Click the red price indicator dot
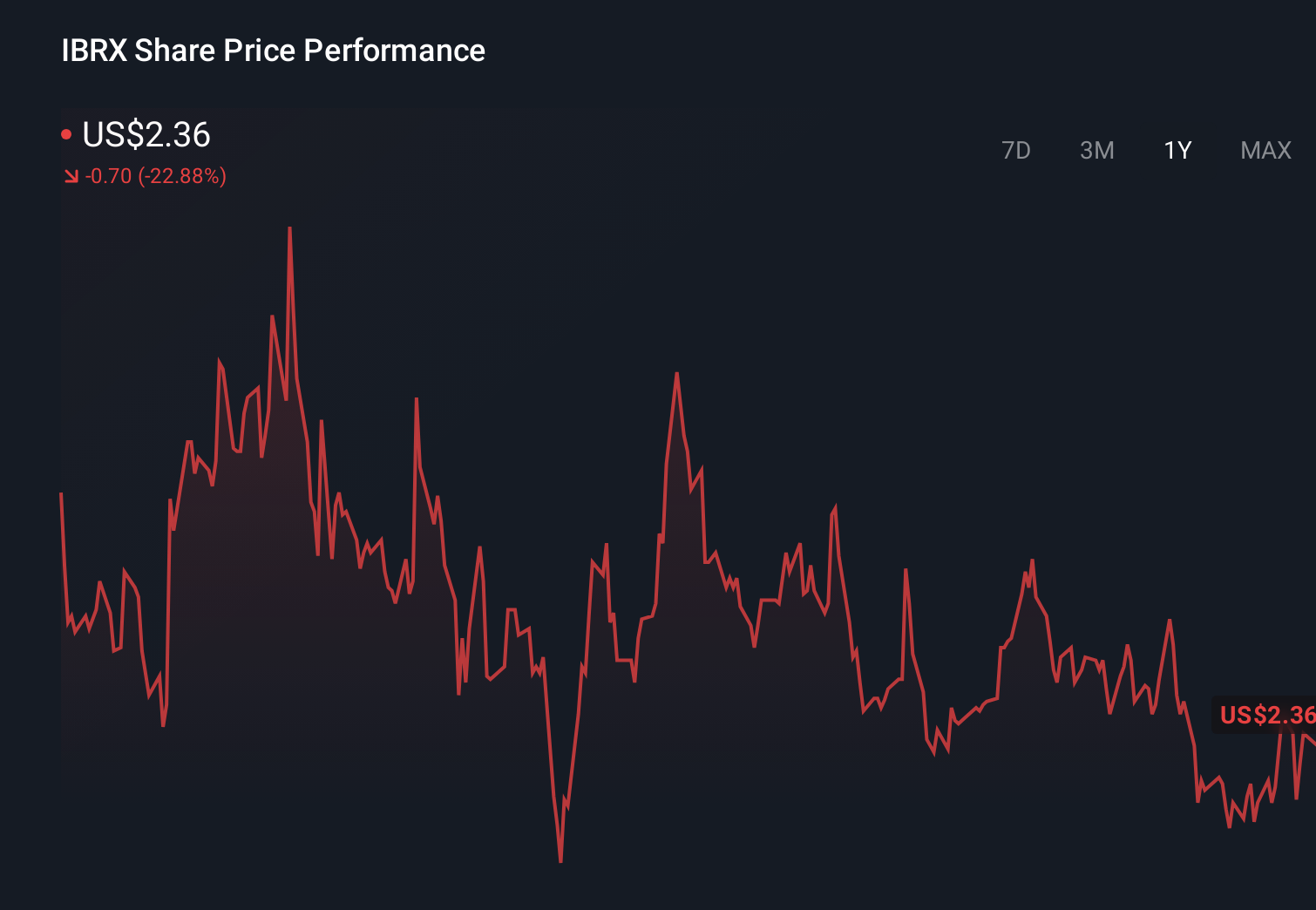This screenshot has width=1316, height=910. click(x=67, y=132)
